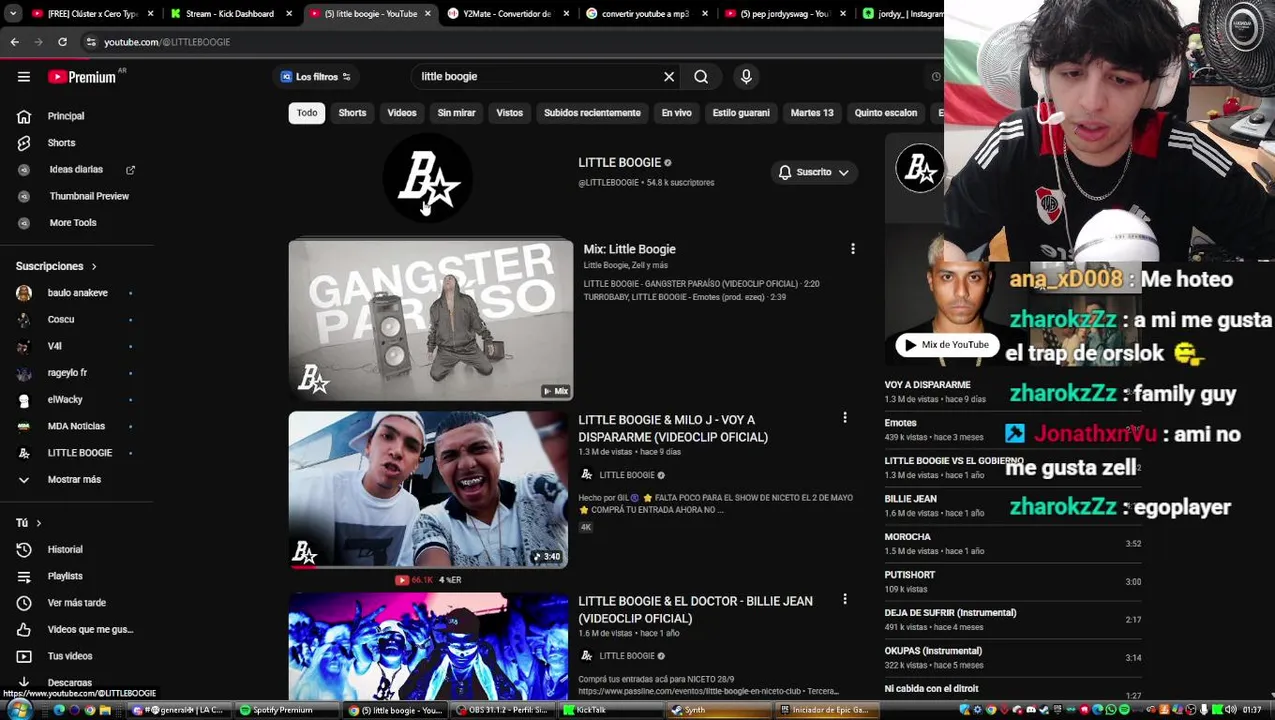
Task: Select the Subidos recientemente chip
Action: pos(592,113)
